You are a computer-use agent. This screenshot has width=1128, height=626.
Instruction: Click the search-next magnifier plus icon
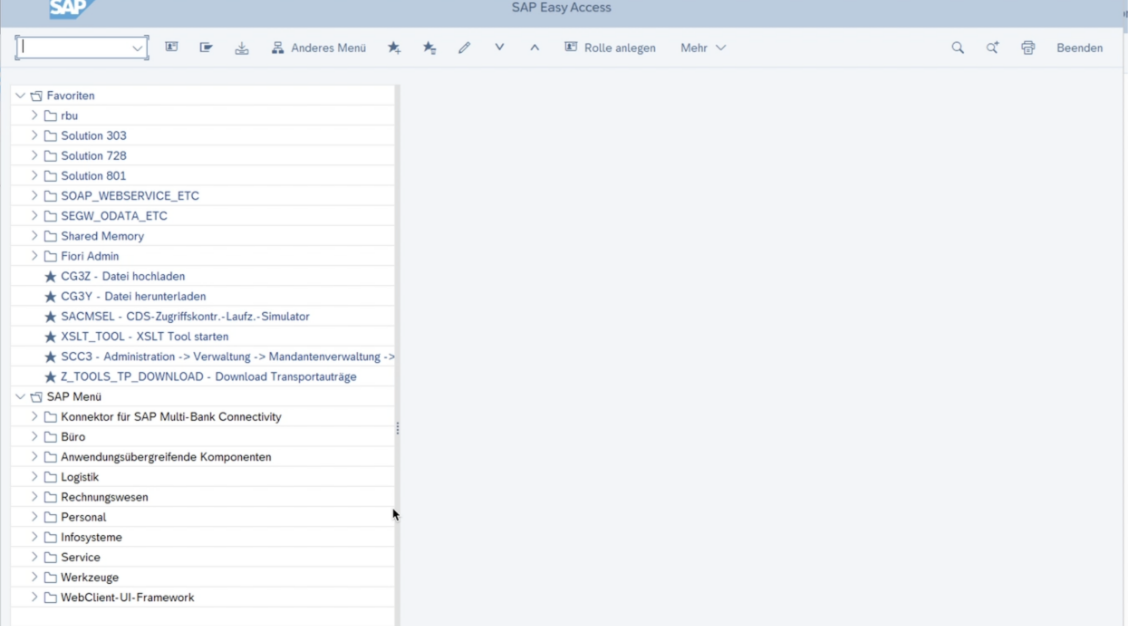click(x=992, y=48)
